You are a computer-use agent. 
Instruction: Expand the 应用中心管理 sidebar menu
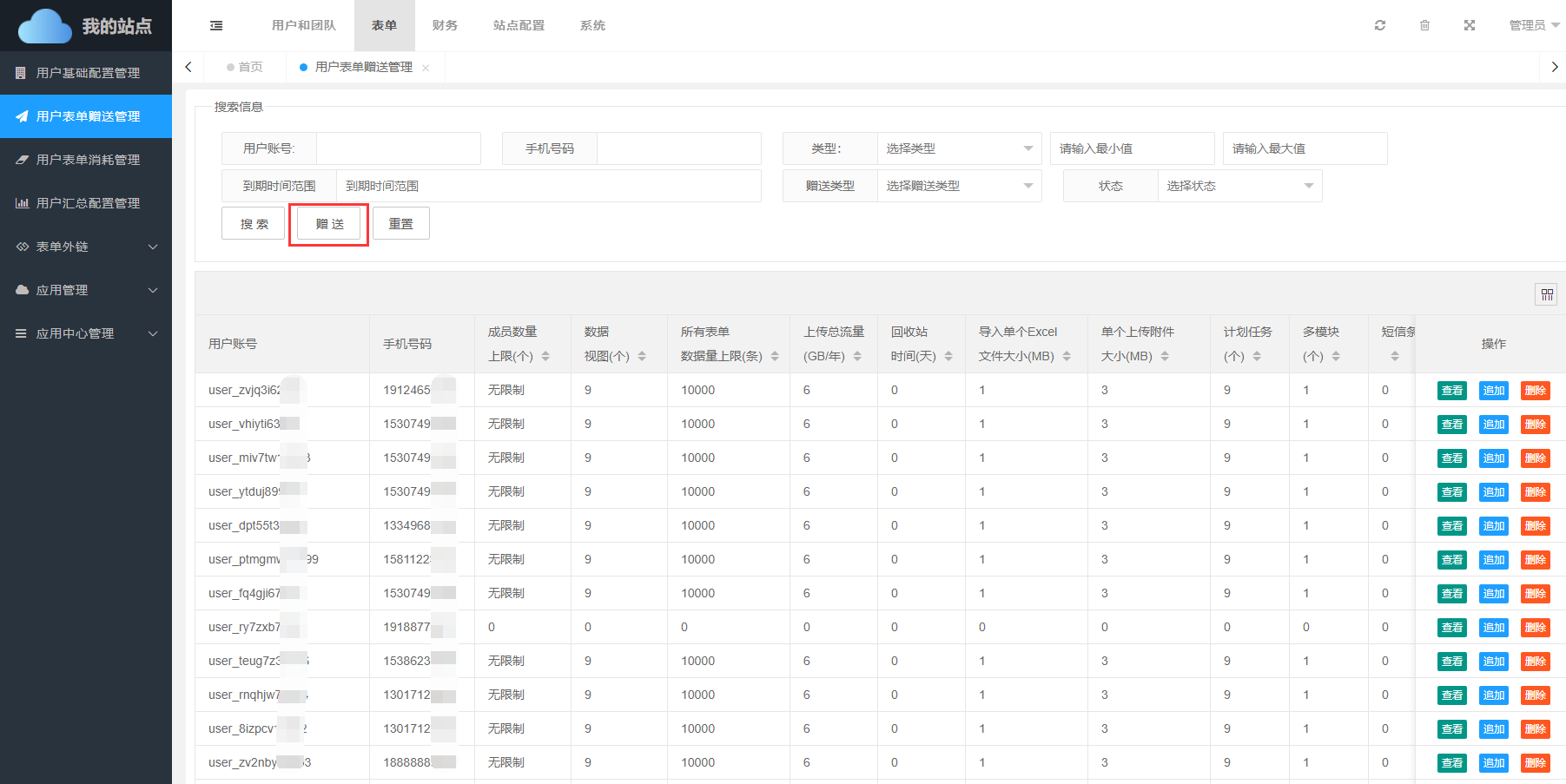click(x=86, y=333)
